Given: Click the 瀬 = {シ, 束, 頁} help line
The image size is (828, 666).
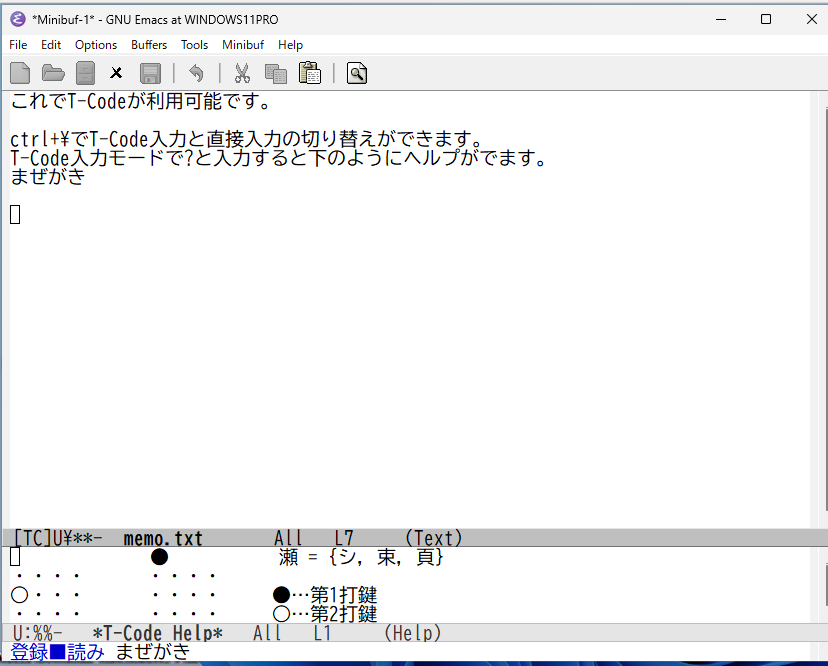Looking at the screenshot, I should tap(361, 557).
